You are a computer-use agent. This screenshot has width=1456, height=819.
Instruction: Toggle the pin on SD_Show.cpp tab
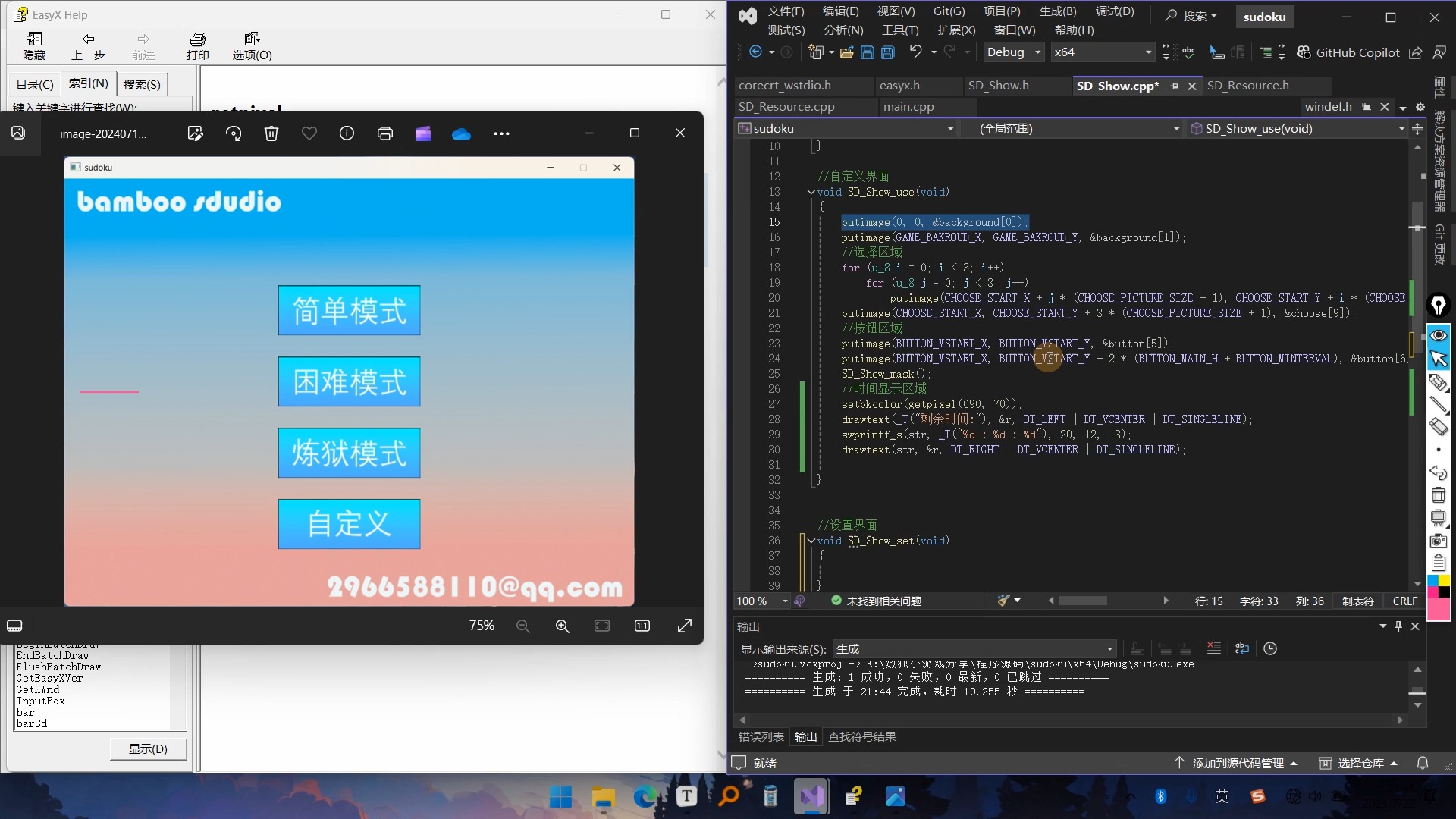click(1174, 86)
